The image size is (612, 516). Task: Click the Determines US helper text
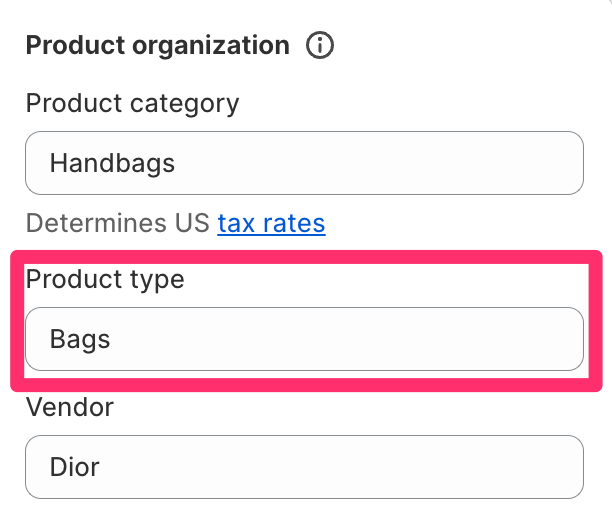pyautogui.click(x=118, y=223)
